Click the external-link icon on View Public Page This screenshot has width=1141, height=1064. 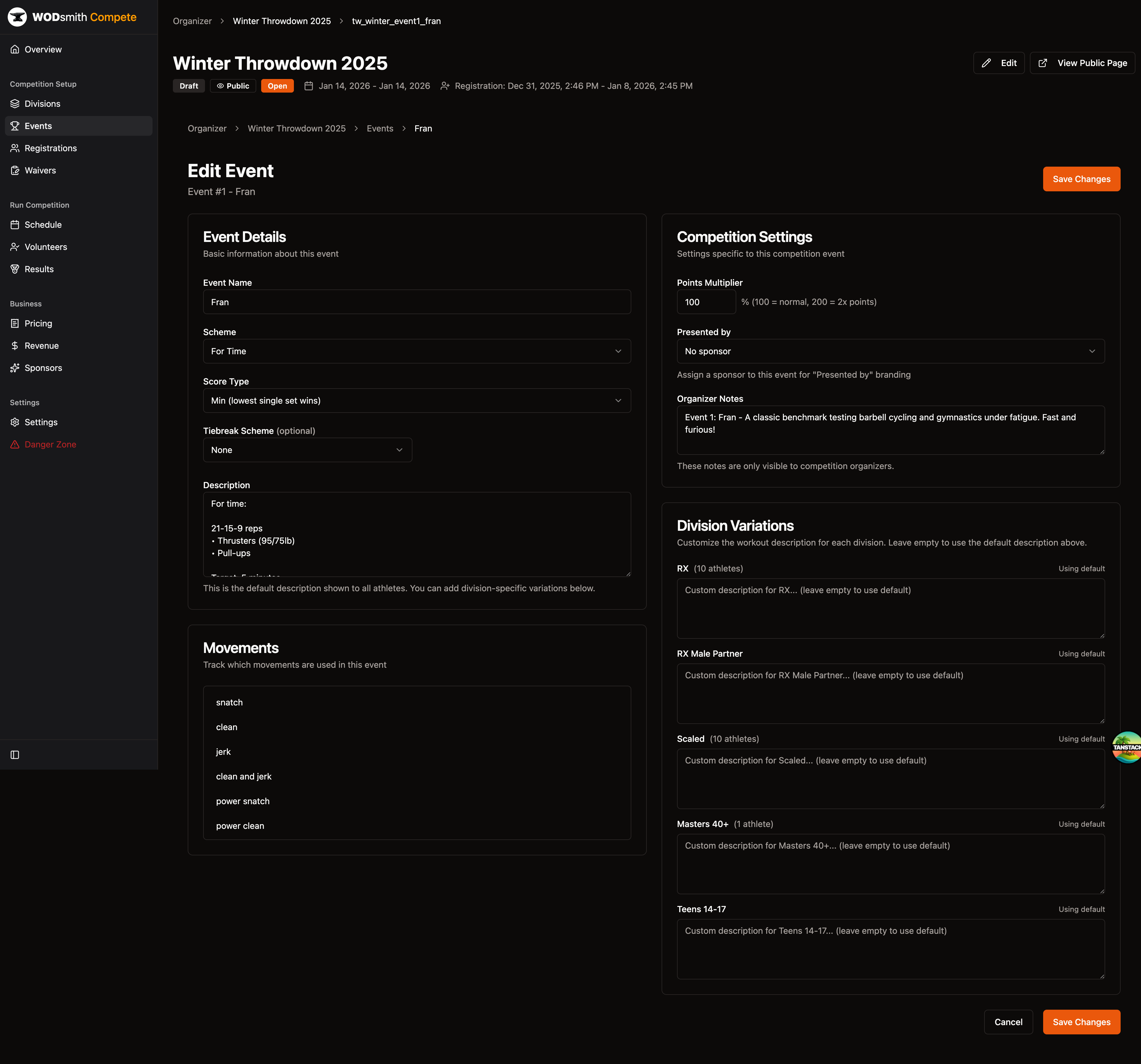click(x=1043, y=63)
